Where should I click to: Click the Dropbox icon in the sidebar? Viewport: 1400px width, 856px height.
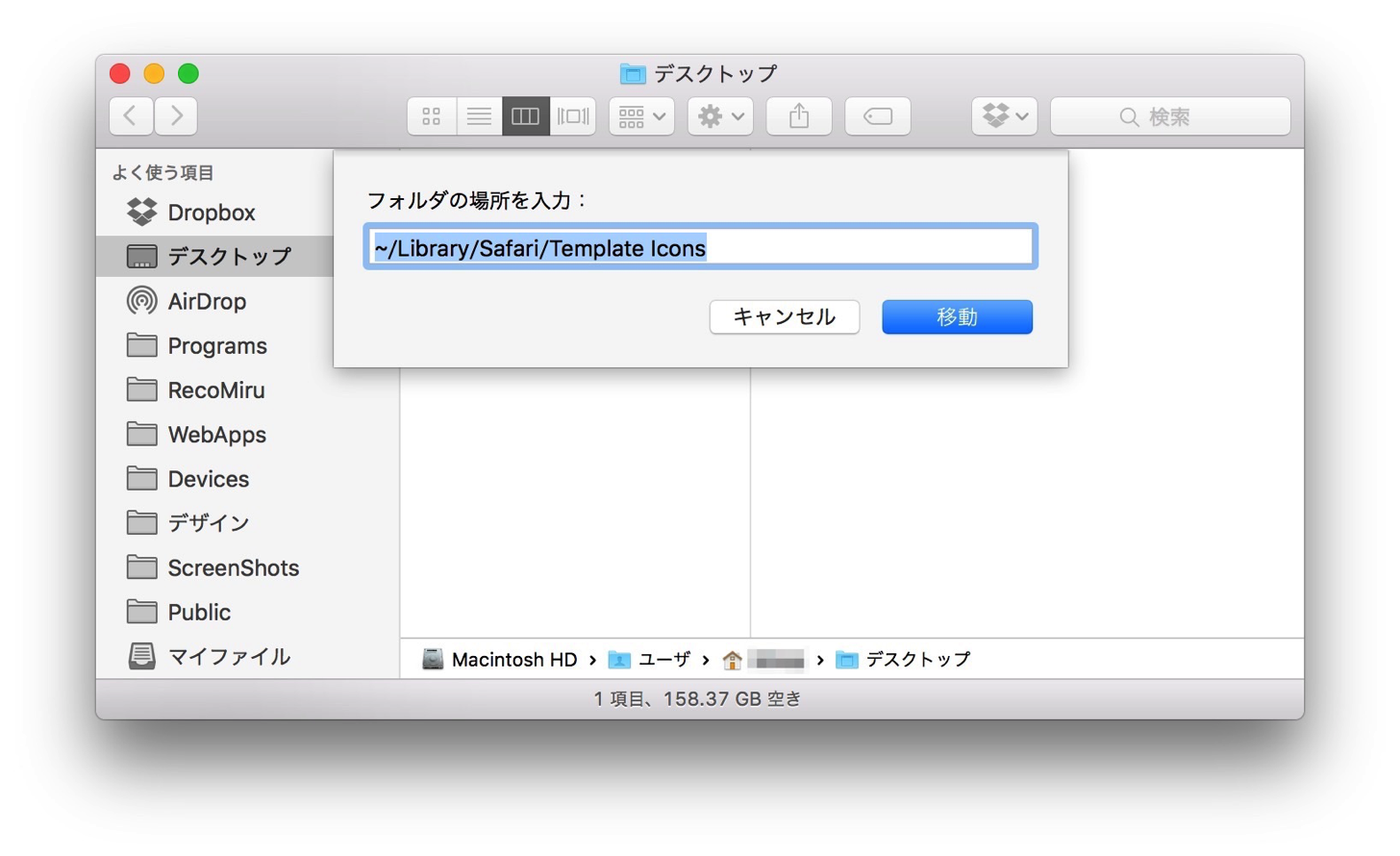(x=141, y=212)
